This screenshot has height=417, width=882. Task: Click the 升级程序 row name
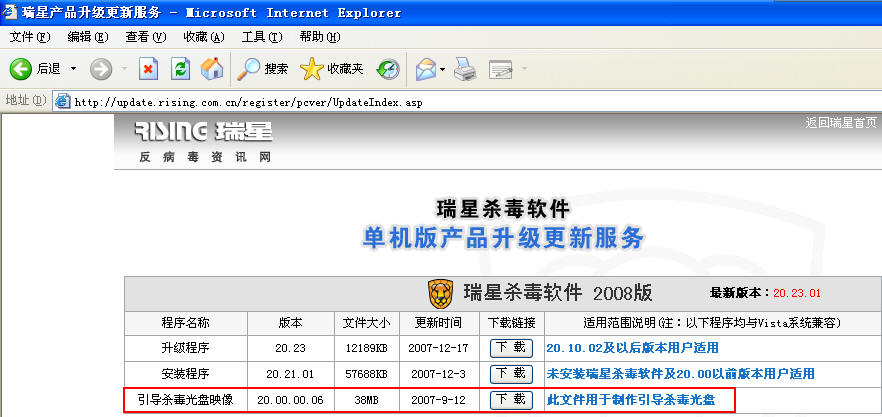(185, 348)
